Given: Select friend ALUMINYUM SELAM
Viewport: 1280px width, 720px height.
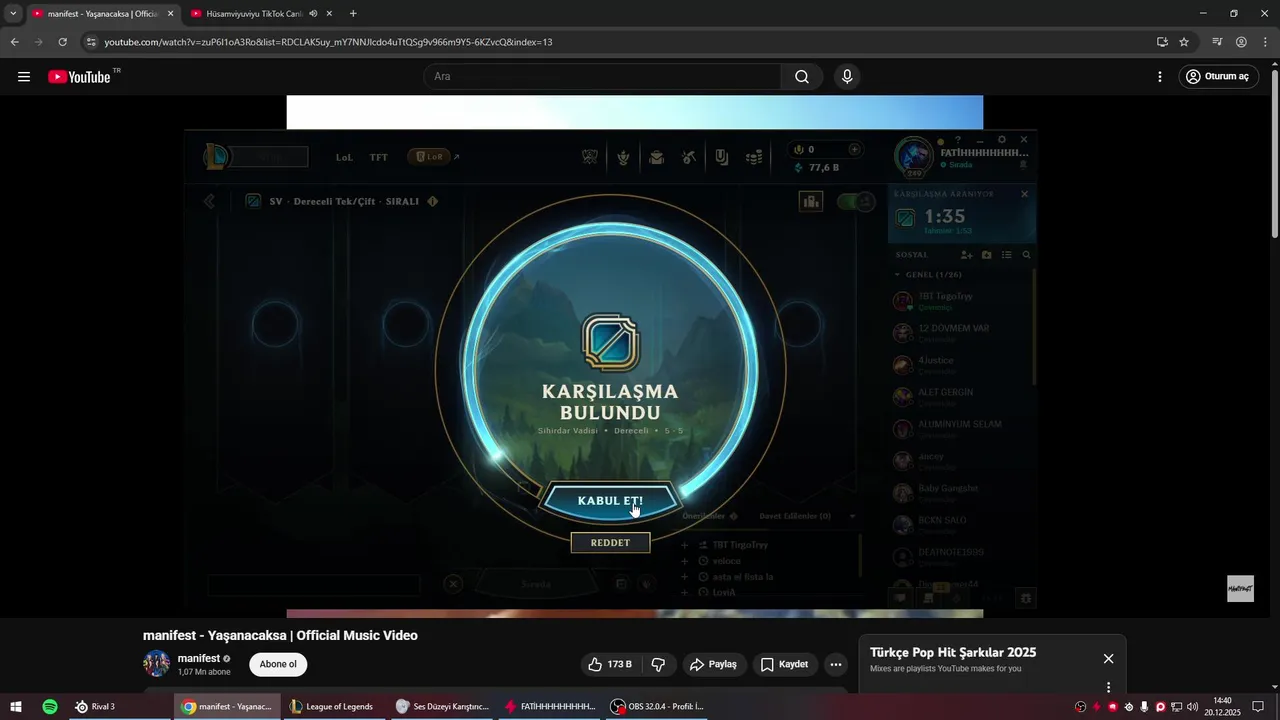Looking at the screenshot, I should (x=961, y=429).
